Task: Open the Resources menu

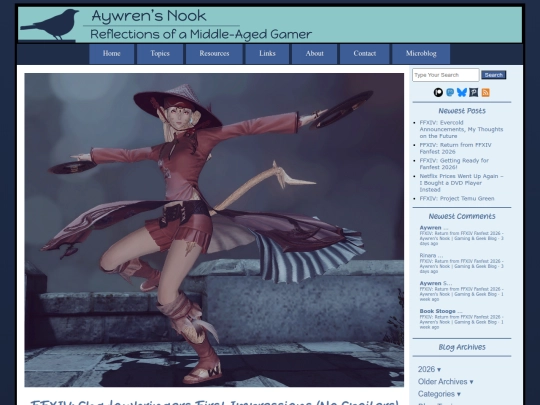Action: 214,54
